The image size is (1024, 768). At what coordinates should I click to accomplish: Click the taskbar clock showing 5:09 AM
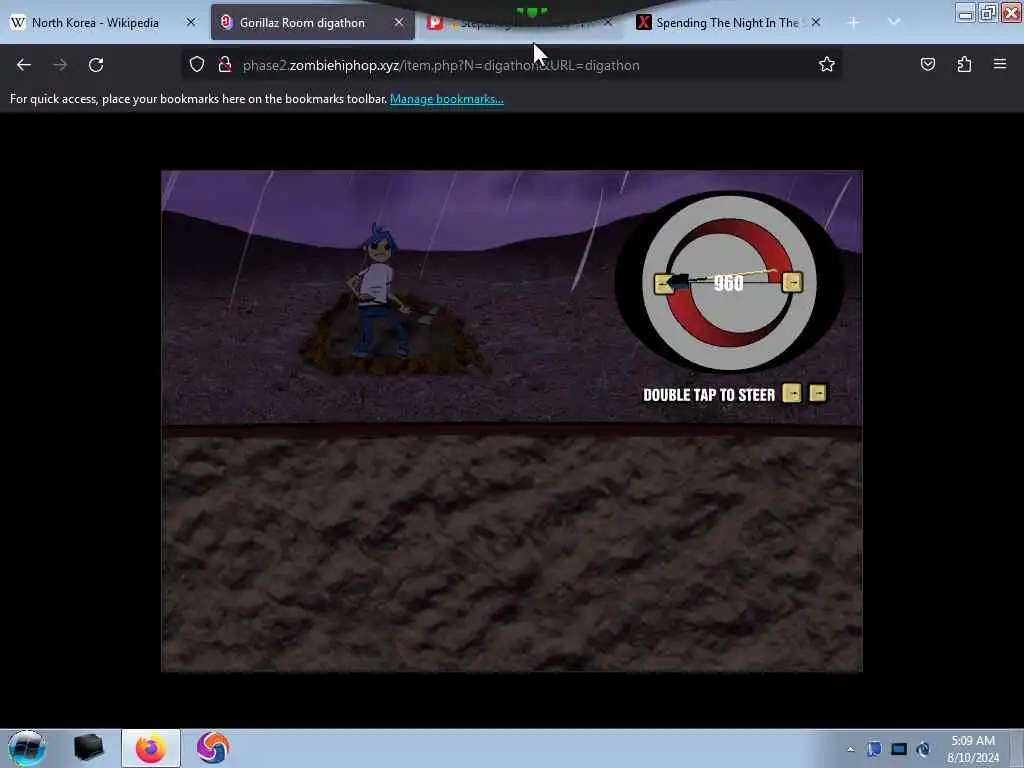tap(973, 749)
